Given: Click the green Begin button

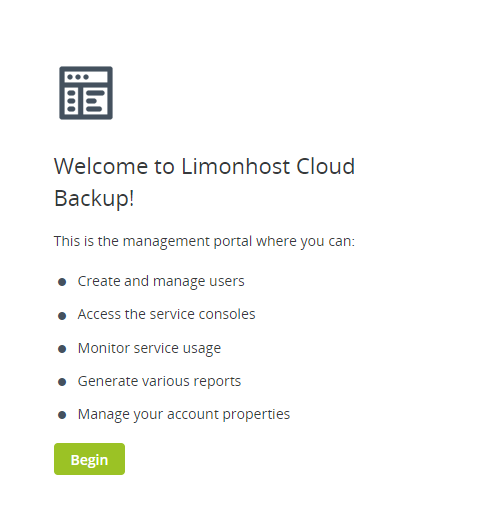Looking at the screenshot, I should (89, 459).
